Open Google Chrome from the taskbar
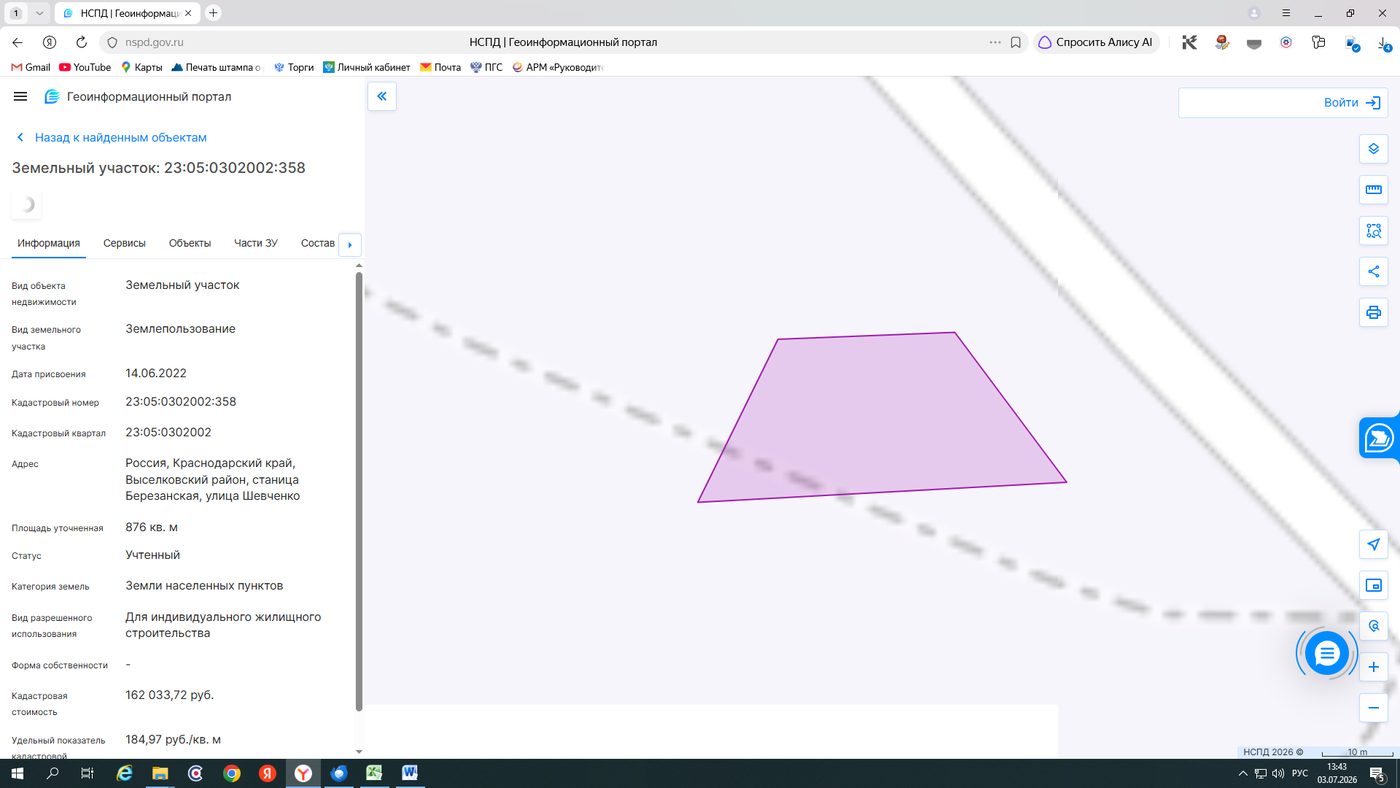1400x788 pixels. click(x=231, y=773)
